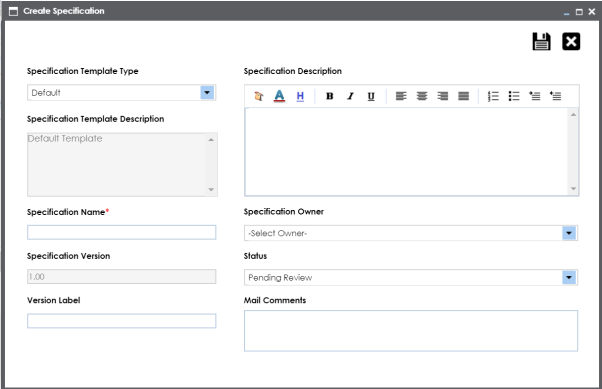Open the font color A tool

pyautogui.click(x=280, y=96)
